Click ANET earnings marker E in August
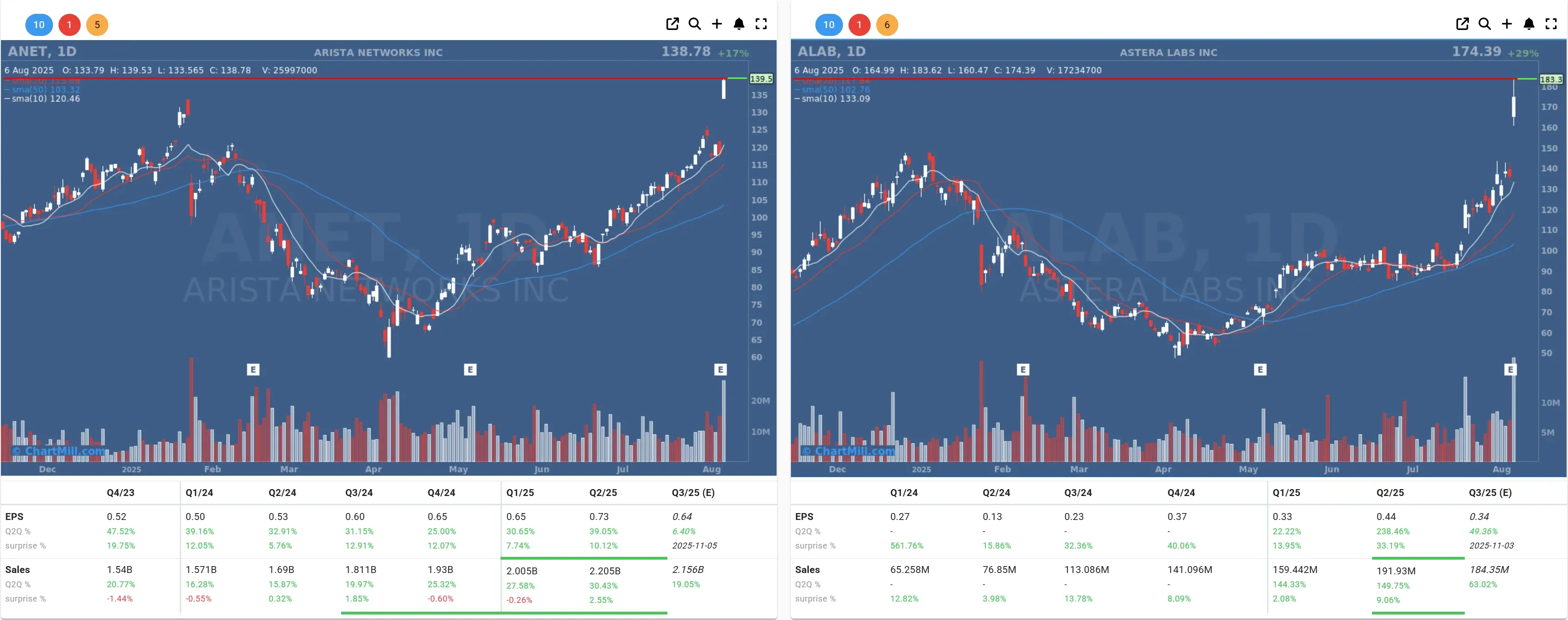Viewport: 1568px width, 620px height. [x=721, y=369]
